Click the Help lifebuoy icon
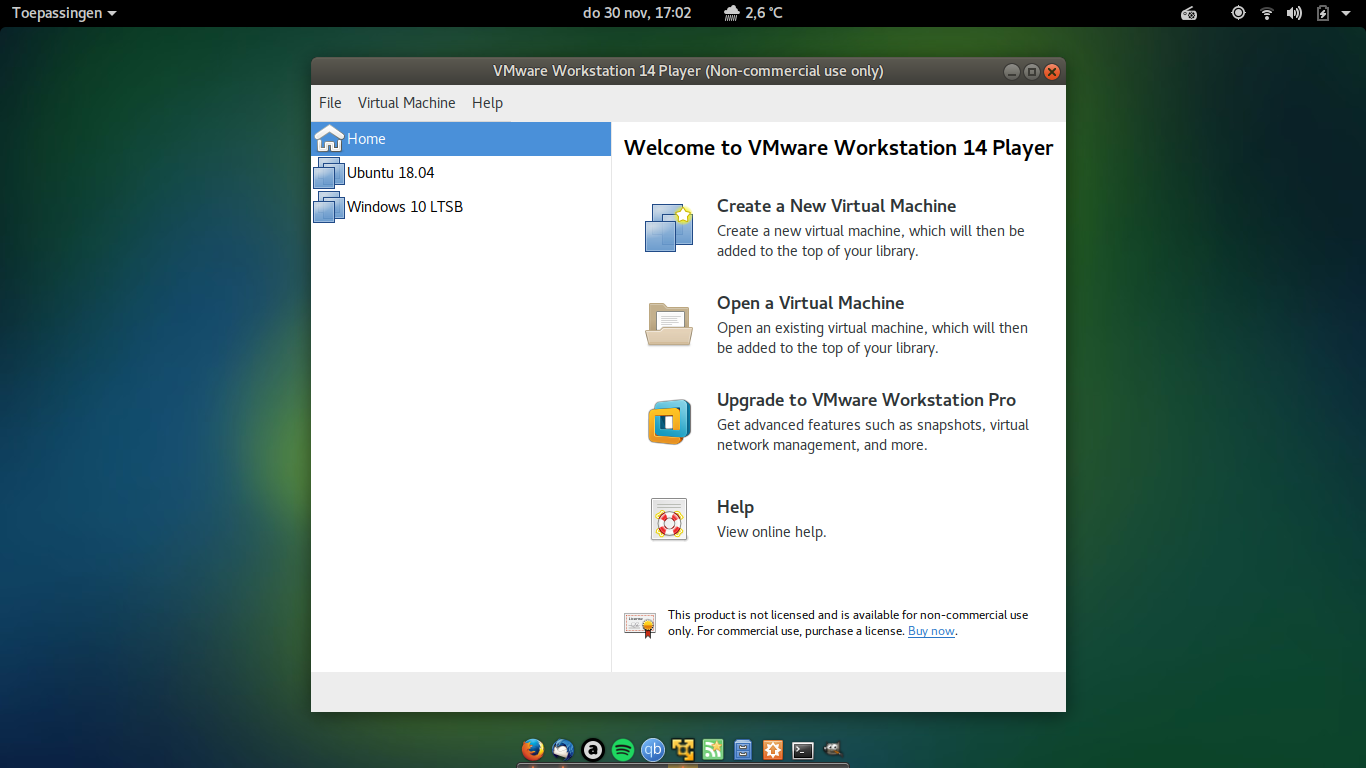The width and height of the screenshot is (1366, 768). coord(669,519)
